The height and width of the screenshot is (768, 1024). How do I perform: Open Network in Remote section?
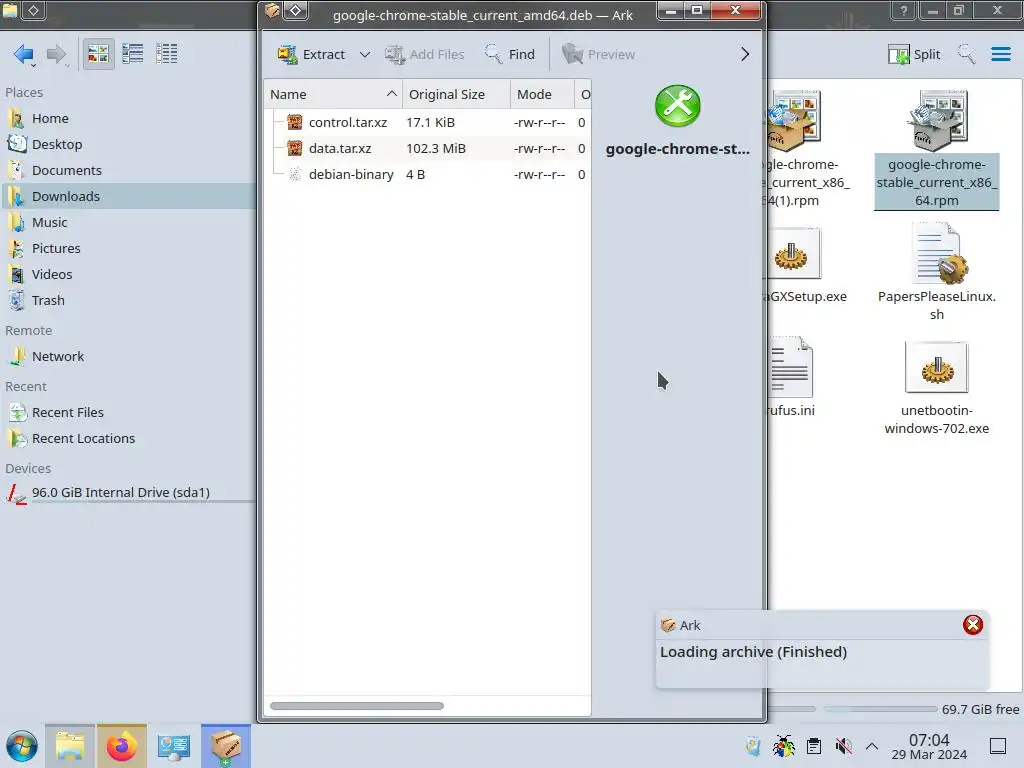click(129, 357)
